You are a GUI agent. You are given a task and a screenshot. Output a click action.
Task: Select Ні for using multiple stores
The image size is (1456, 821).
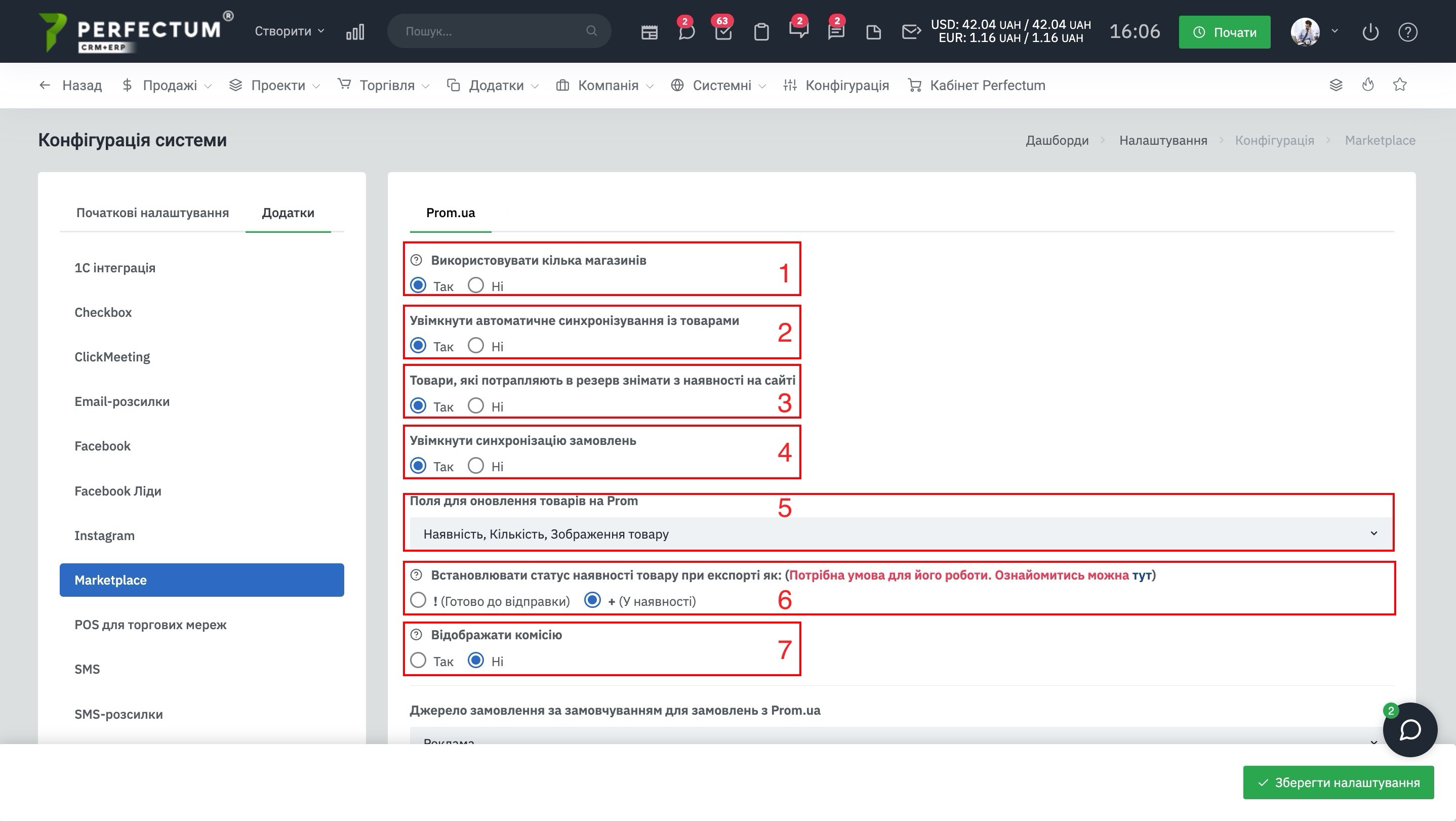click(x=476, y=285)
